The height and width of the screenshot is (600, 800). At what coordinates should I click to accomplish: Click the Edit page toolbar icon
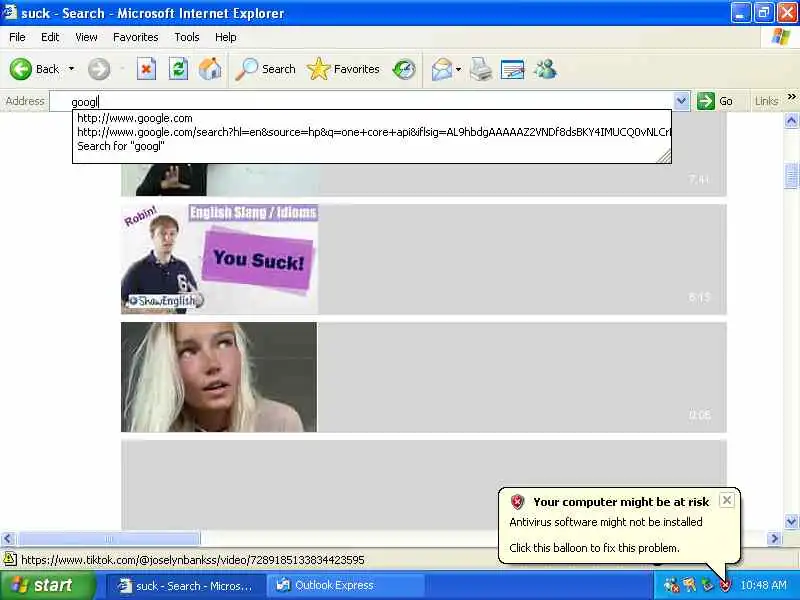pos(513,69)
